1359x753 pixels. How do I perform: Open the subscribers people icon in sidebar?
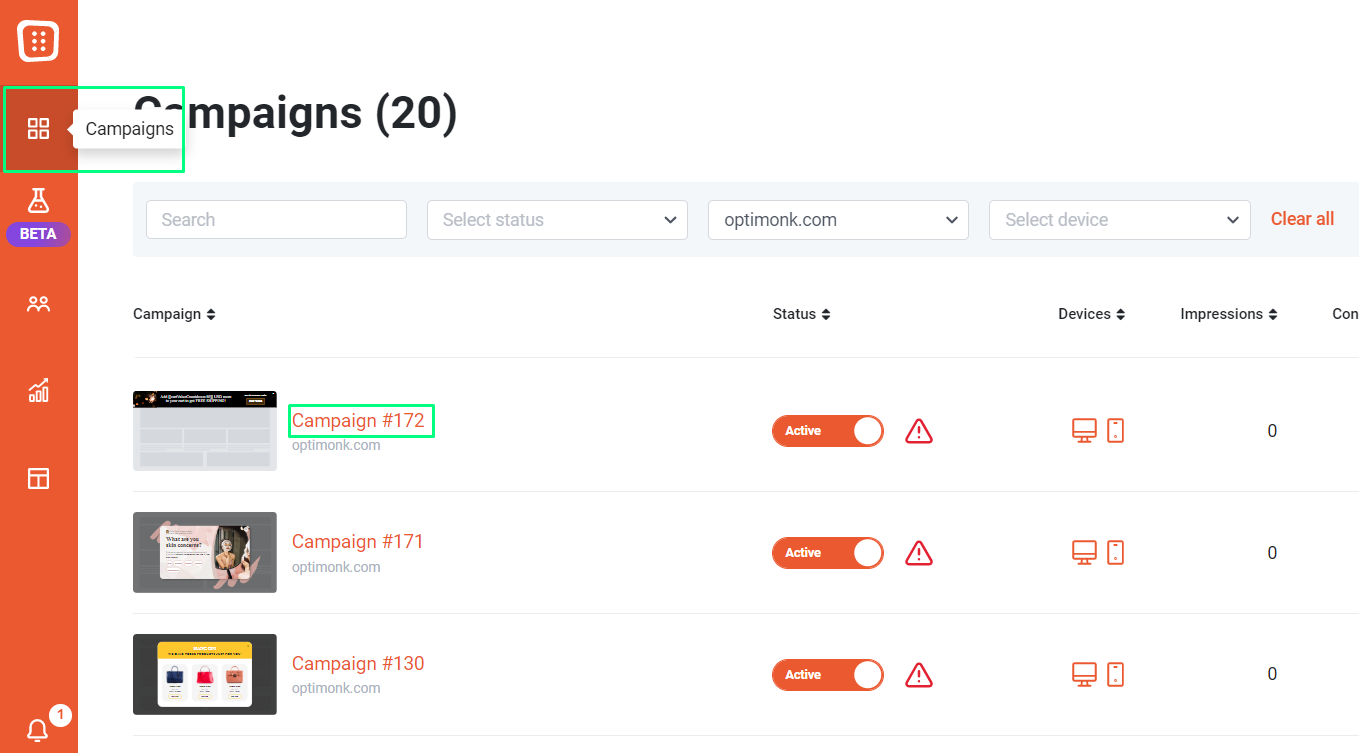[x=38, y=304]
